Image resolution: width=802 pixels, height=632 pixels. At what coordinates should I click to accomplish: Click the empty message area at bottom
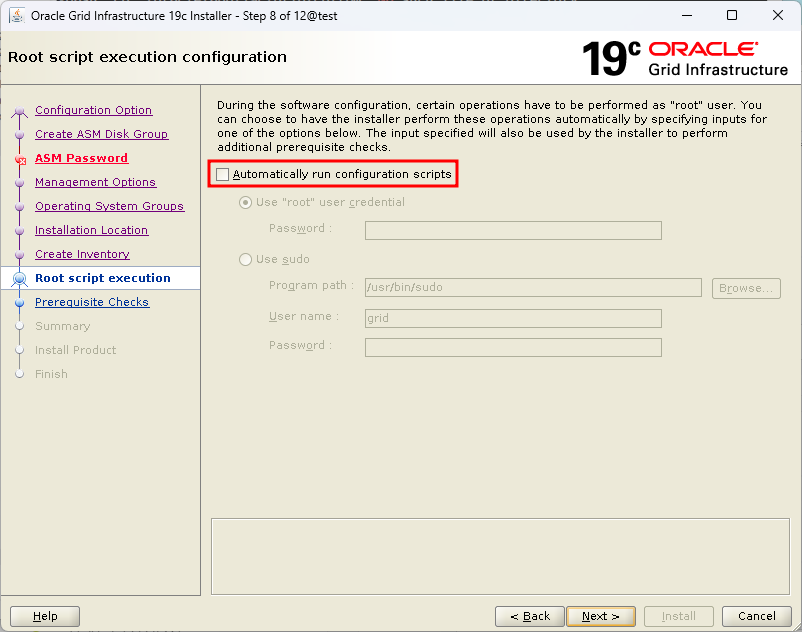tap(500, 556)
